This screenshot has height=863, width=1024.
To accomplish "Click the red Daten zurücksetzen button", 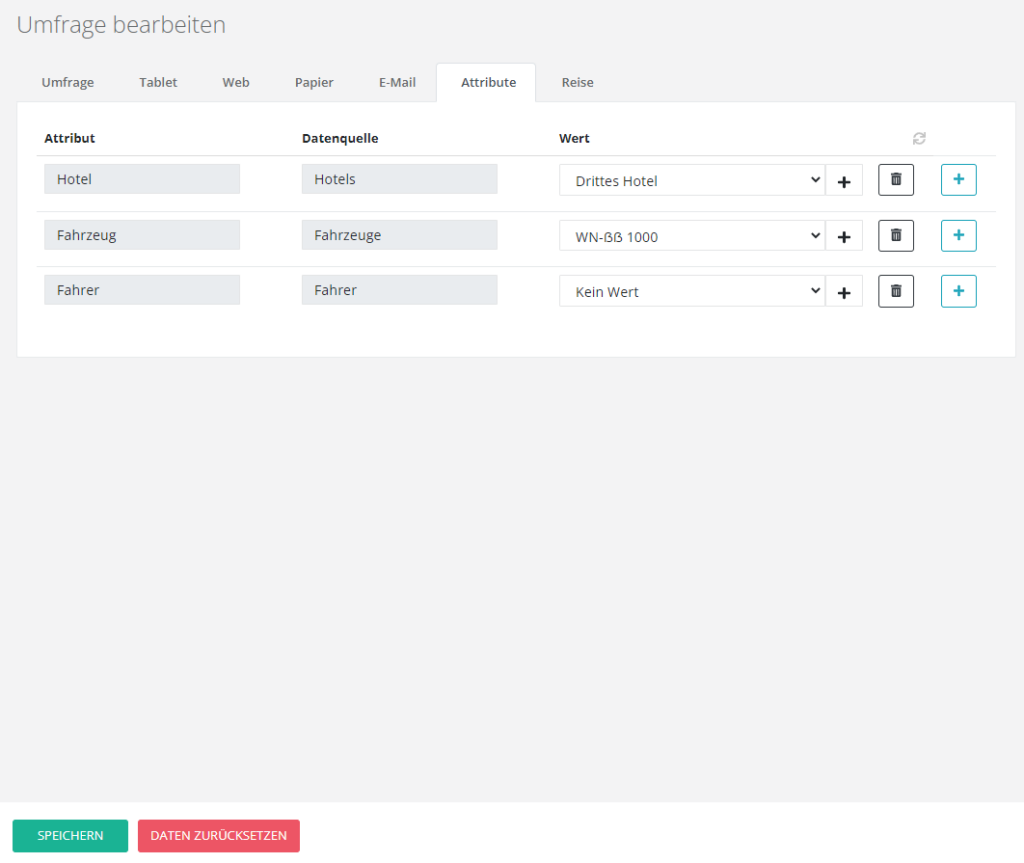I will pos(218,836).
